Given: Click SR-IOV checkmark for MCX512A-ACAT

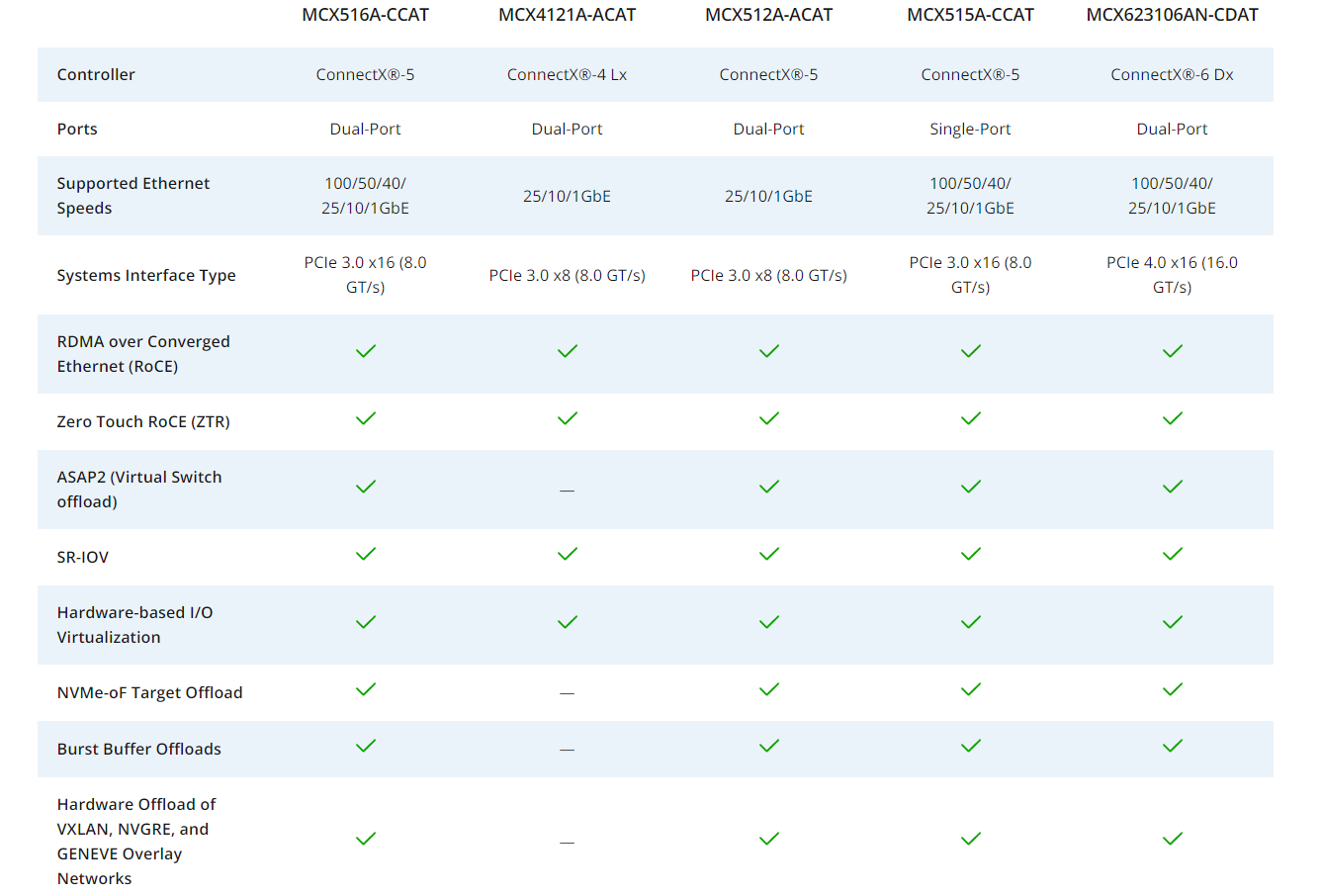Looking at the screenshot, I should pos(769,554).
